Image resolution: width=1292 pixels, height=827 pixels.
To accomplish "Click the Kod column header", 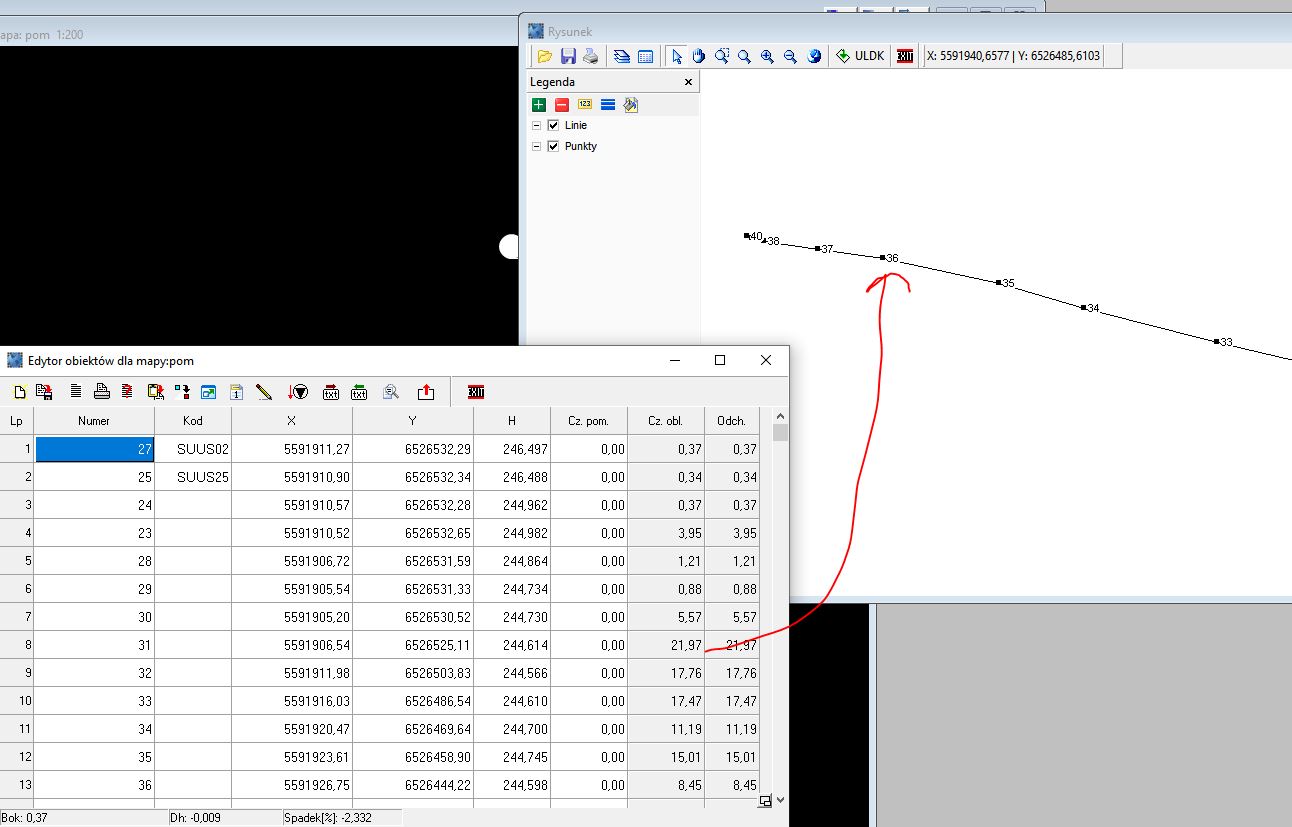I will pyautogui.click(x=193, y=421).
